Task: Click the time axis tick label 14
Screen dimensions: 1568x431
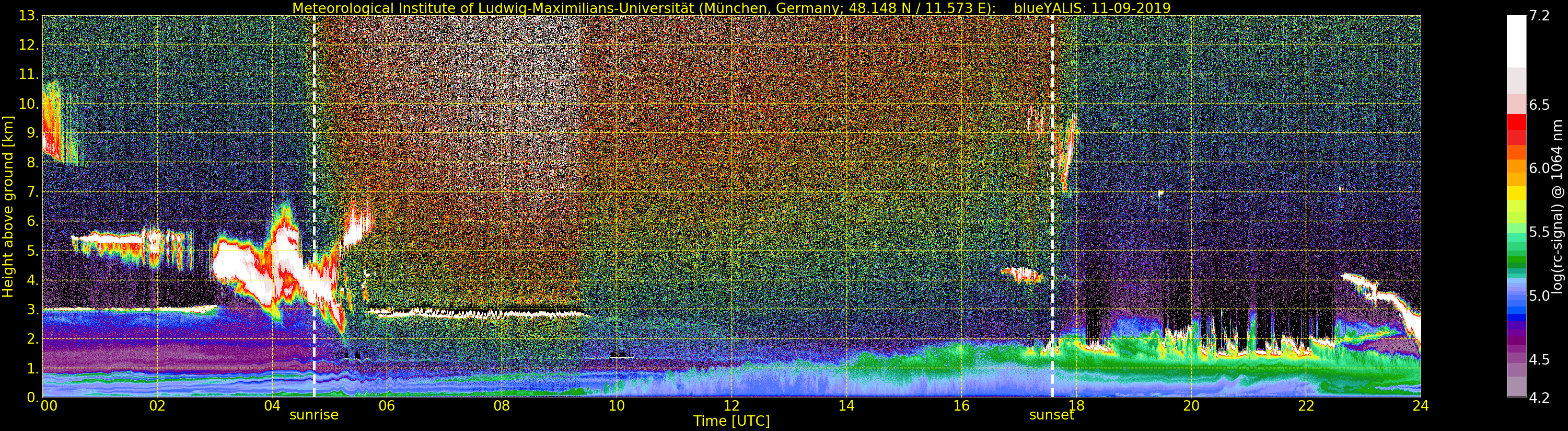Action: pos(846,405)
